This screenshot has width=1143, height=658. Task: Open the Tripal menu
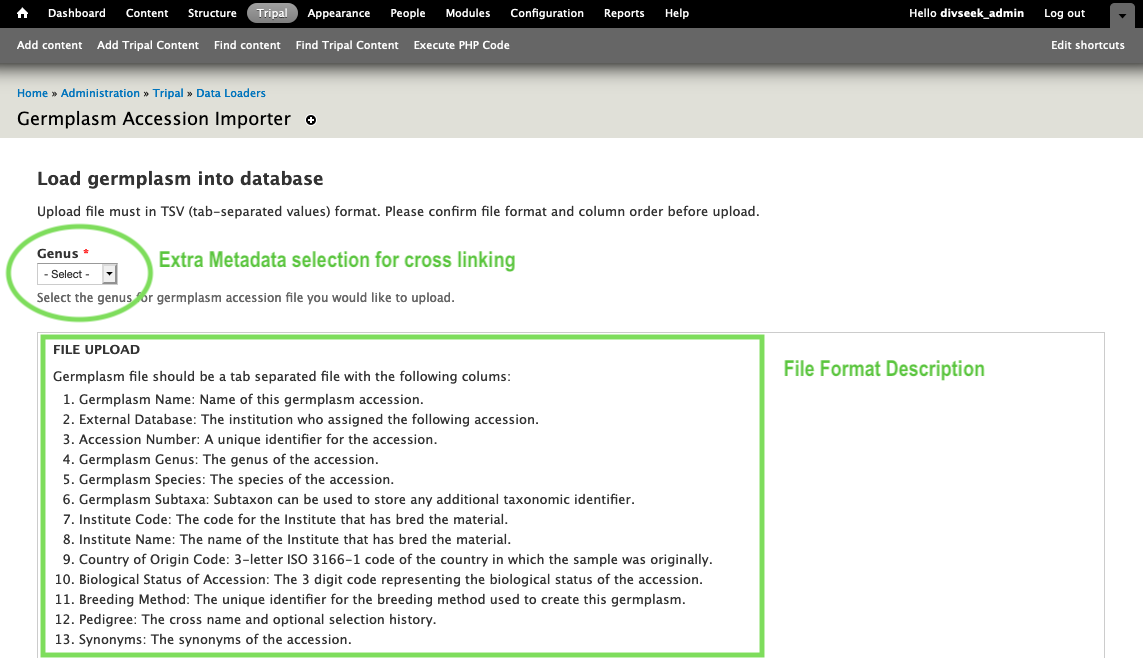pos(272,13)
